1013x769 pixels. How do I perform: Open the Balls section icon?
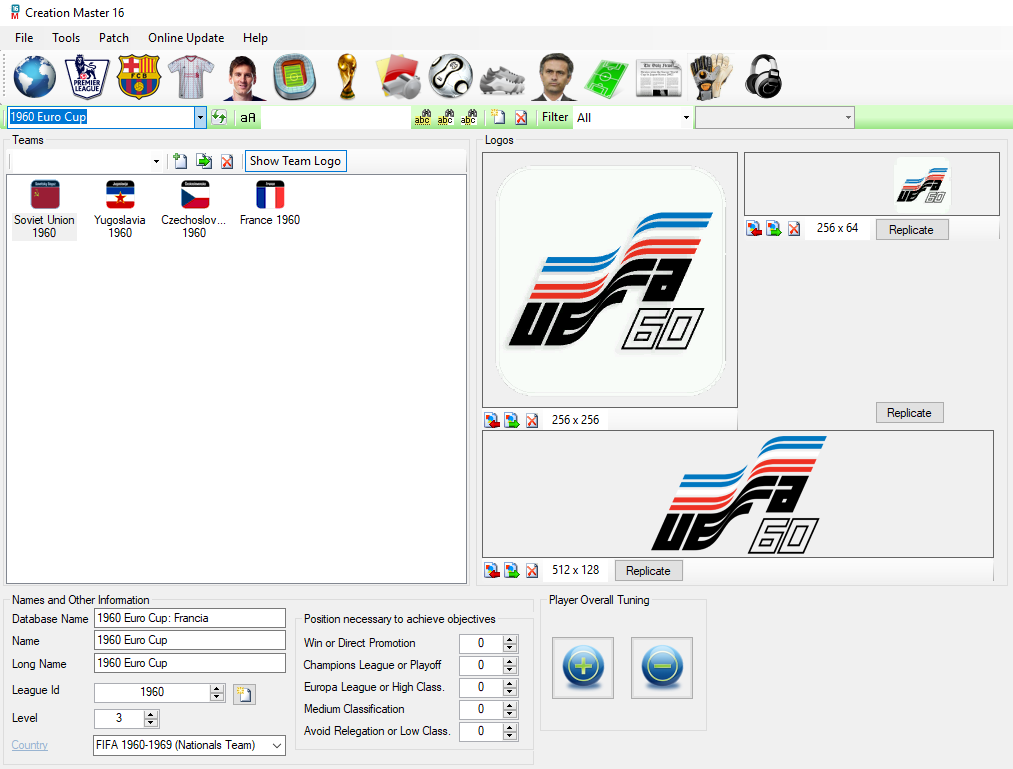(x=451, y=77)
